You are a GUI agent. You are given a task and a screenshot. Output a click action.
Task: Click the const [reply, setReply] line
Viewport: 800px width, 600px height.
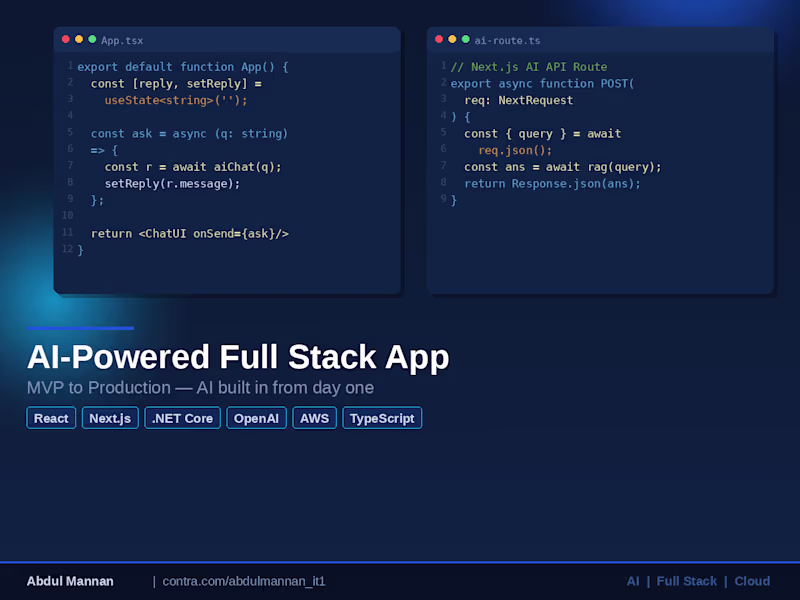coord(176,84)
